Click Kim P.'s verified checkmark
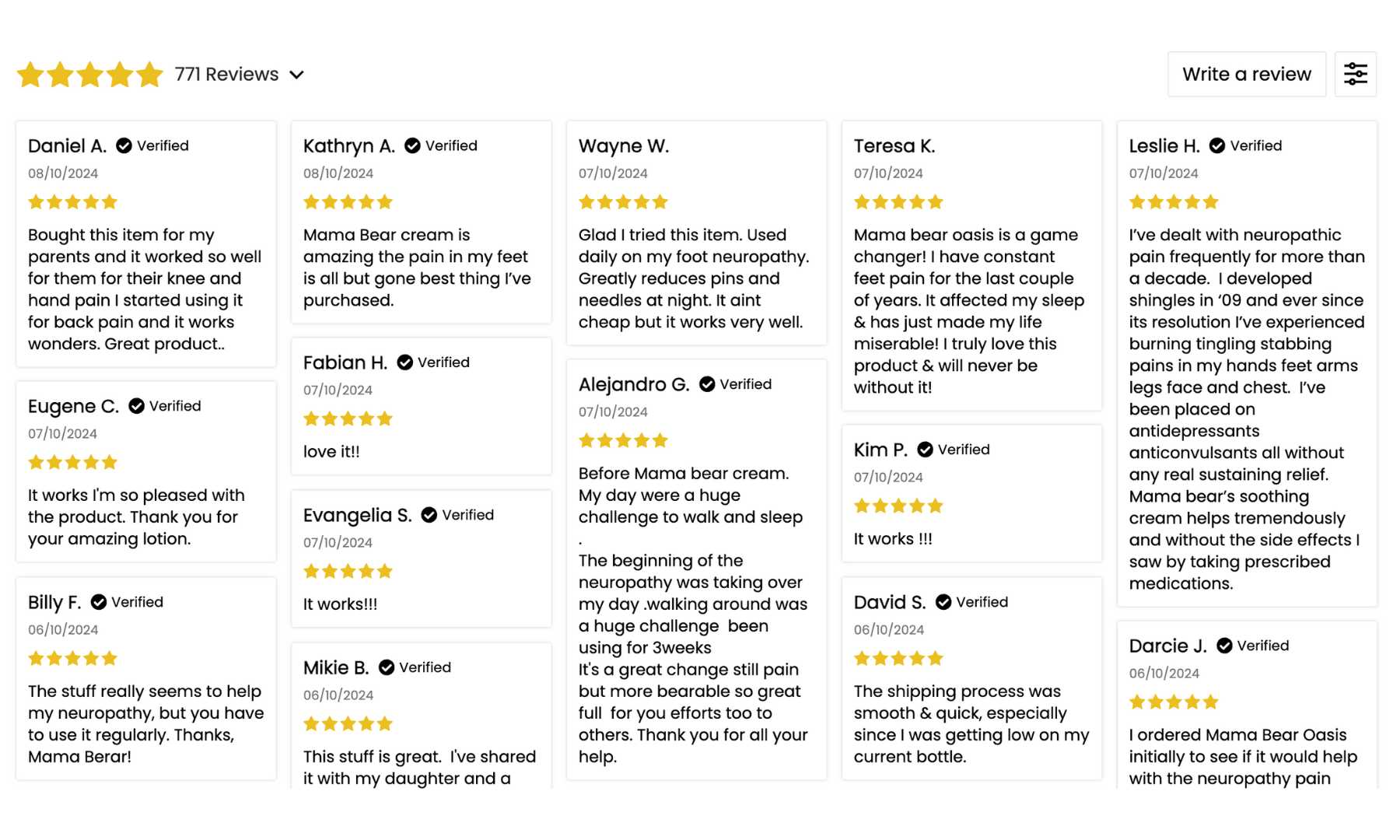The height and width of the screenshot is (840, 1400). [x=925, y=450]
